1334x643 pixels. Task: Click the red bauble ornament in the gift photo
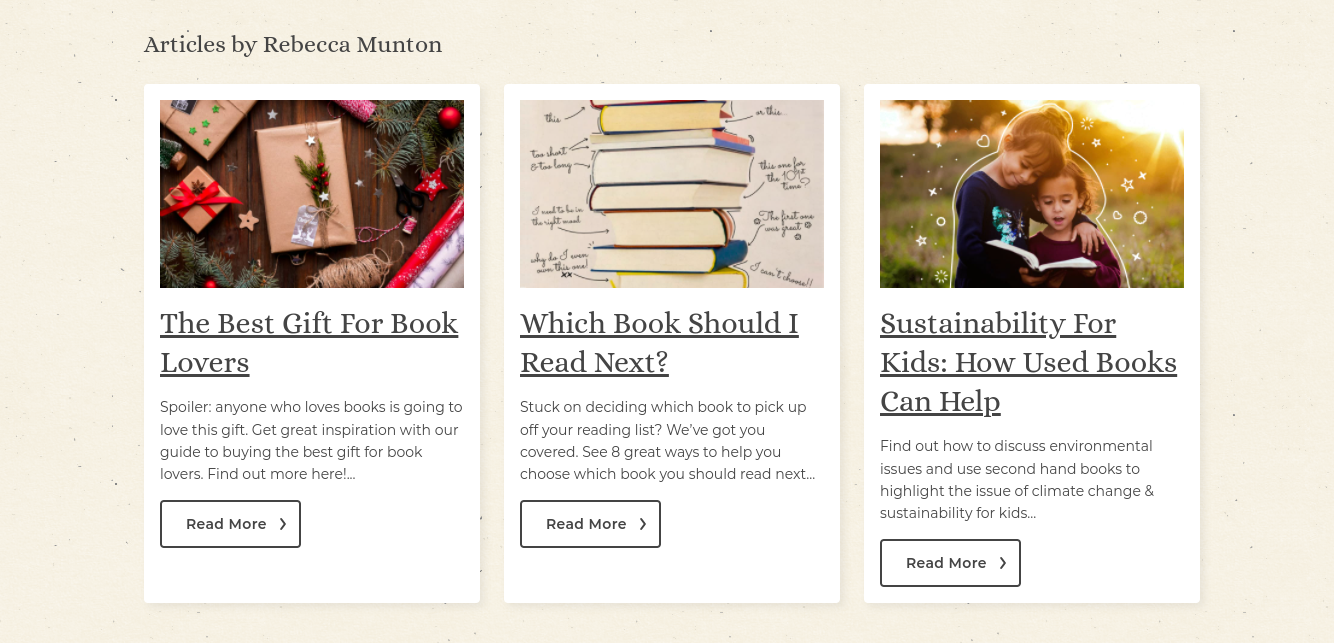449,117
